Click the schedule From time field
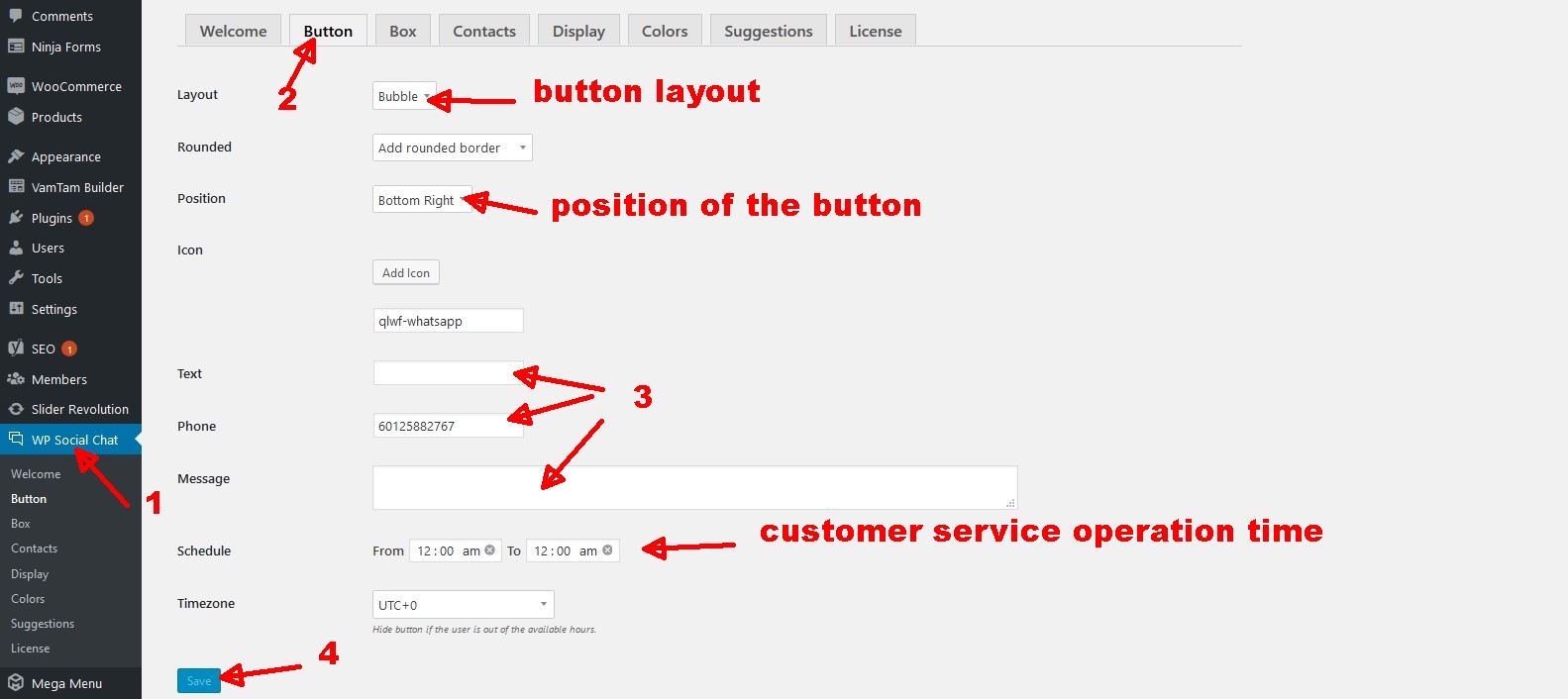This screenshot has height=699, width=1568. [x=455, y=550]
